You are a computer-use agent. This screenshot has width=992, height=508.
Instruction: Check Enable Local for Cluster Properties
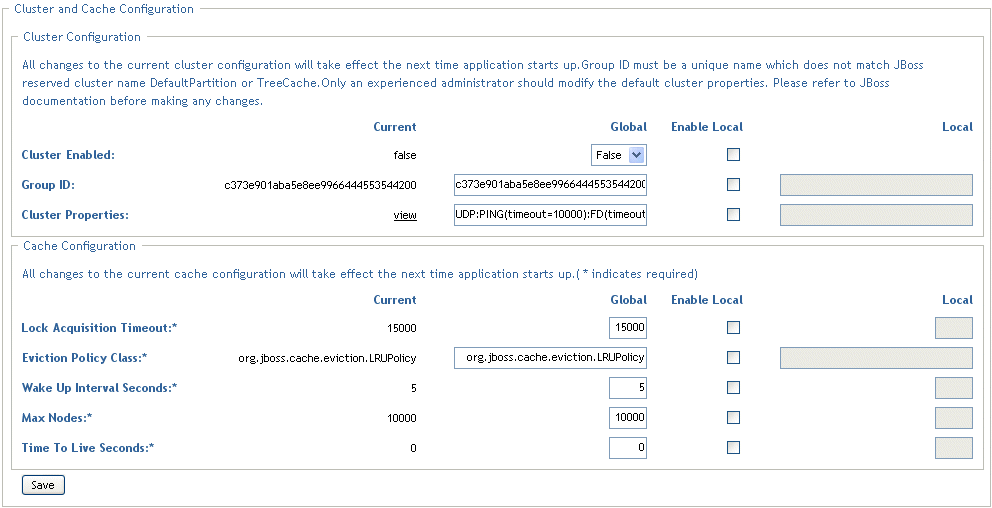click(x=734, y=214)
